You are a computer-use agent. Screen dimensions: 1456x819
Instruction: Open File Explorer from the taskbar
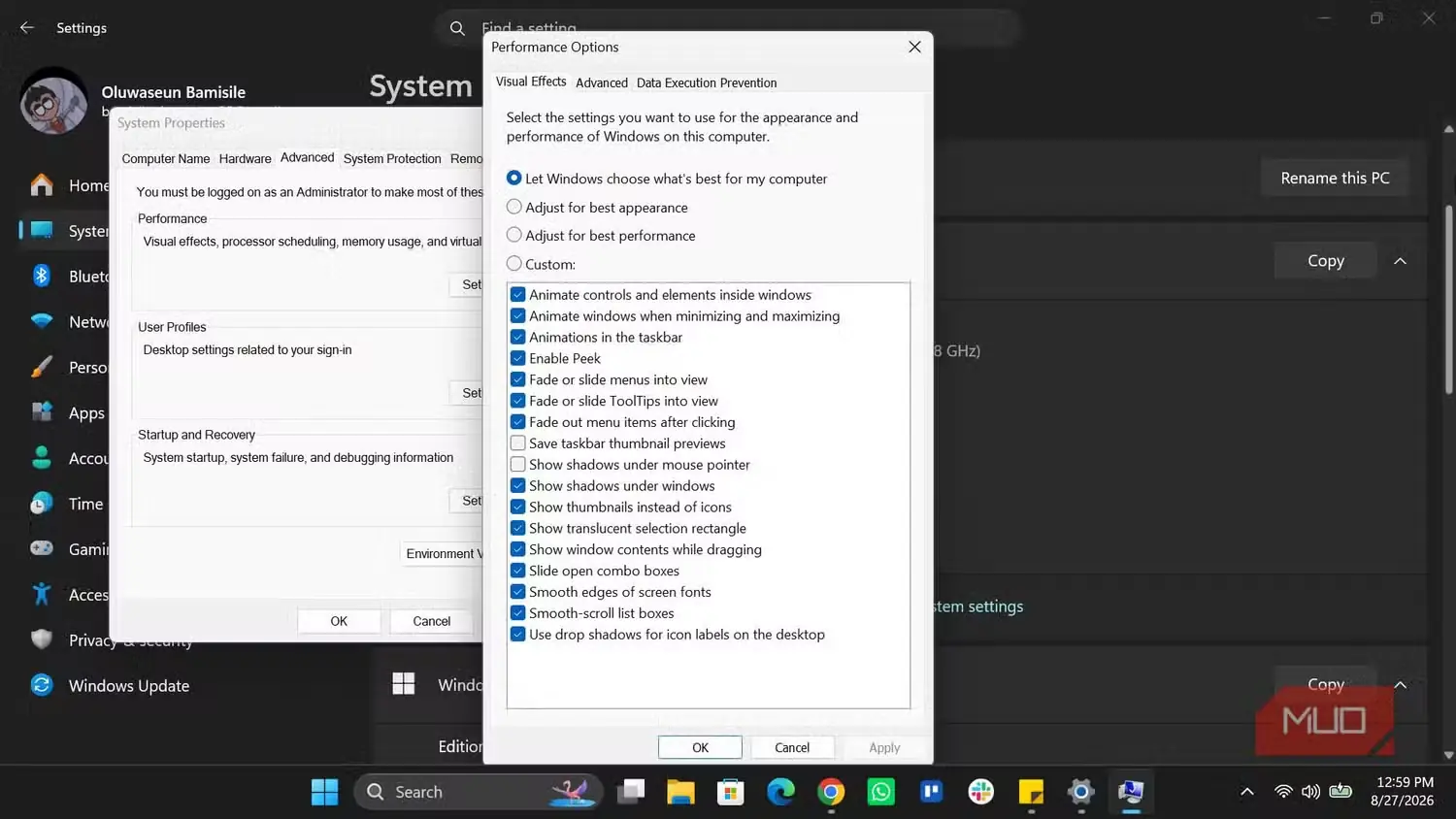point(680,792)
